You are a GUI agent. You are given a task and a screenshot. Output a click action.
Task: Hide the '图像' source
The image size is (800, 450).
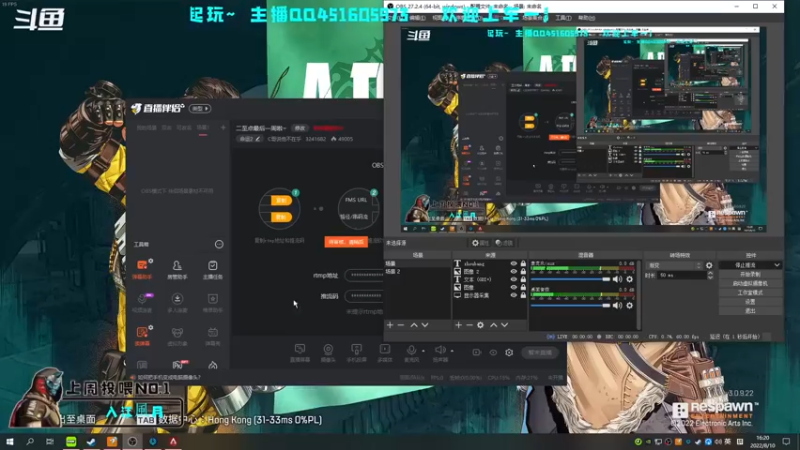tap(514, 287)
